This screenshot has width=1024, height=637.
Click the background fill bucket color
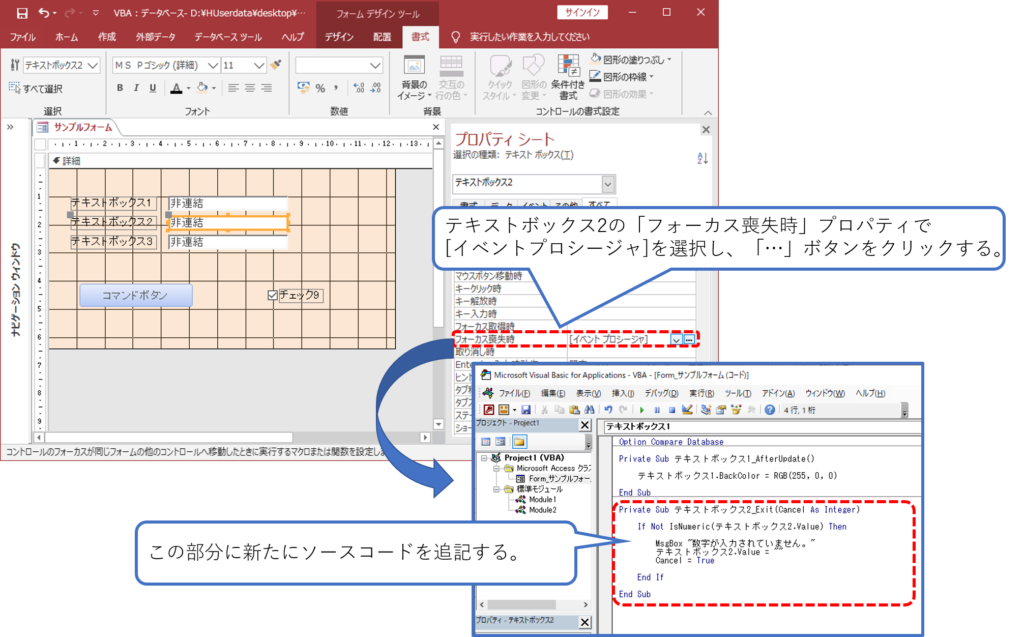point(202,88)
